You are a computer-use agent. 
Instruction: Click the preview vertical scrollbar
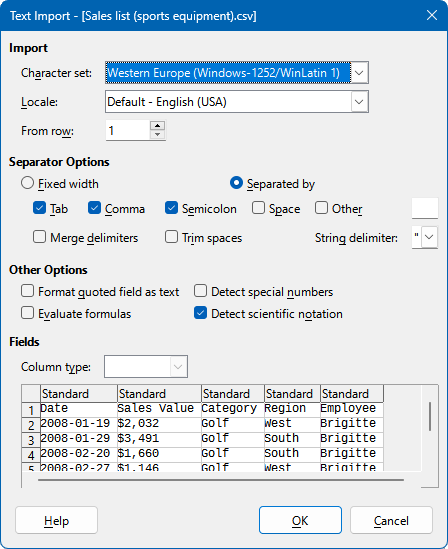tap(430, 416)
